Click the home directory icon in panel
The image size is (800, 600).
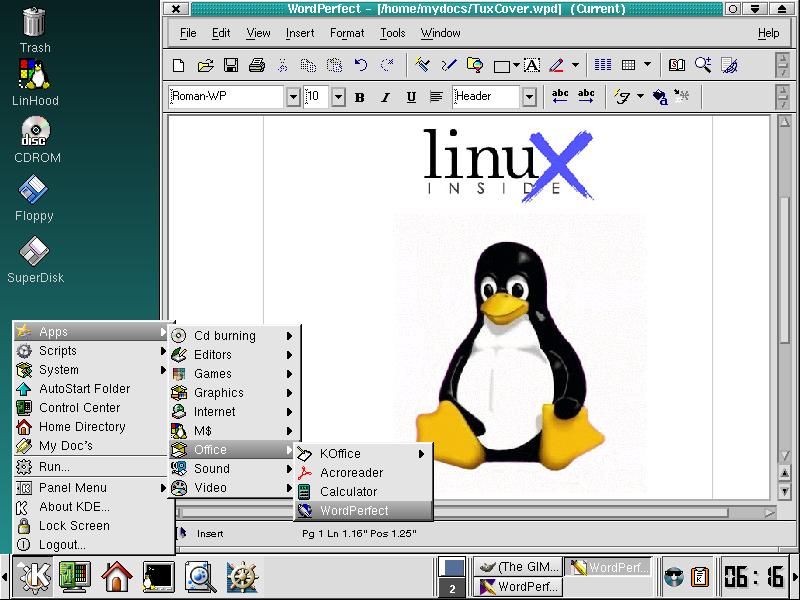117,576
